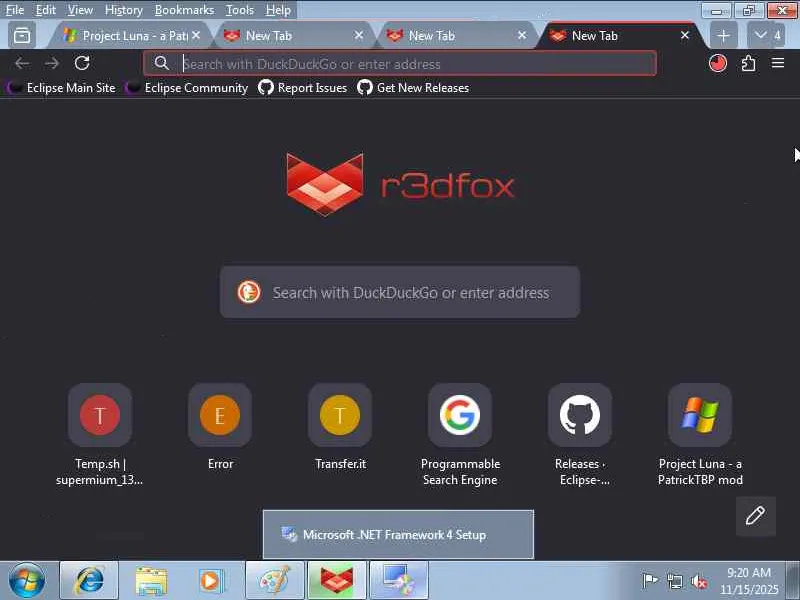Launch Internet Explorer from taskbar
The width and height of the screenshot is (800, 600).
coord(89,581)
